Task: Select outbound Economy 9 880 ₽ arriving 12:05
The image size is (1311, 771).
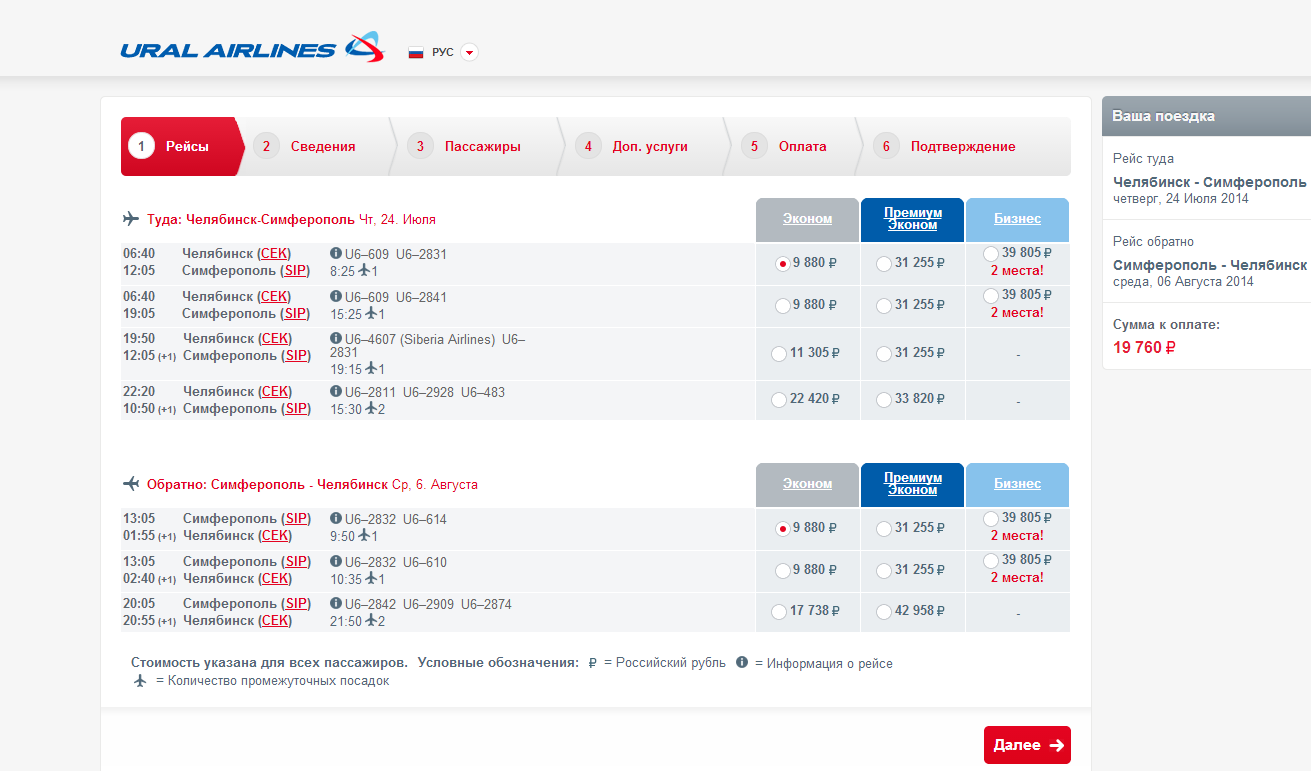Action: point(783,264)
